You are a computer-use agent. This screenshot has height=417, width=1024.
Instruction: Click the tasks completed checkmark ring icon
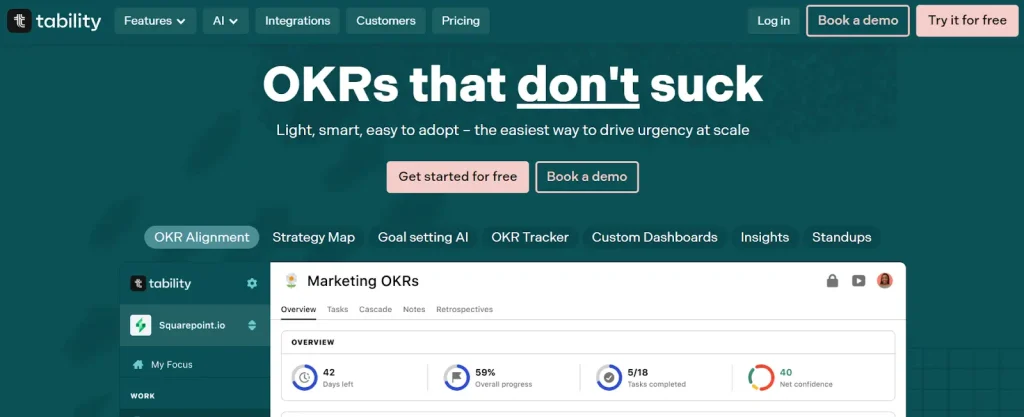pos(609,378)
